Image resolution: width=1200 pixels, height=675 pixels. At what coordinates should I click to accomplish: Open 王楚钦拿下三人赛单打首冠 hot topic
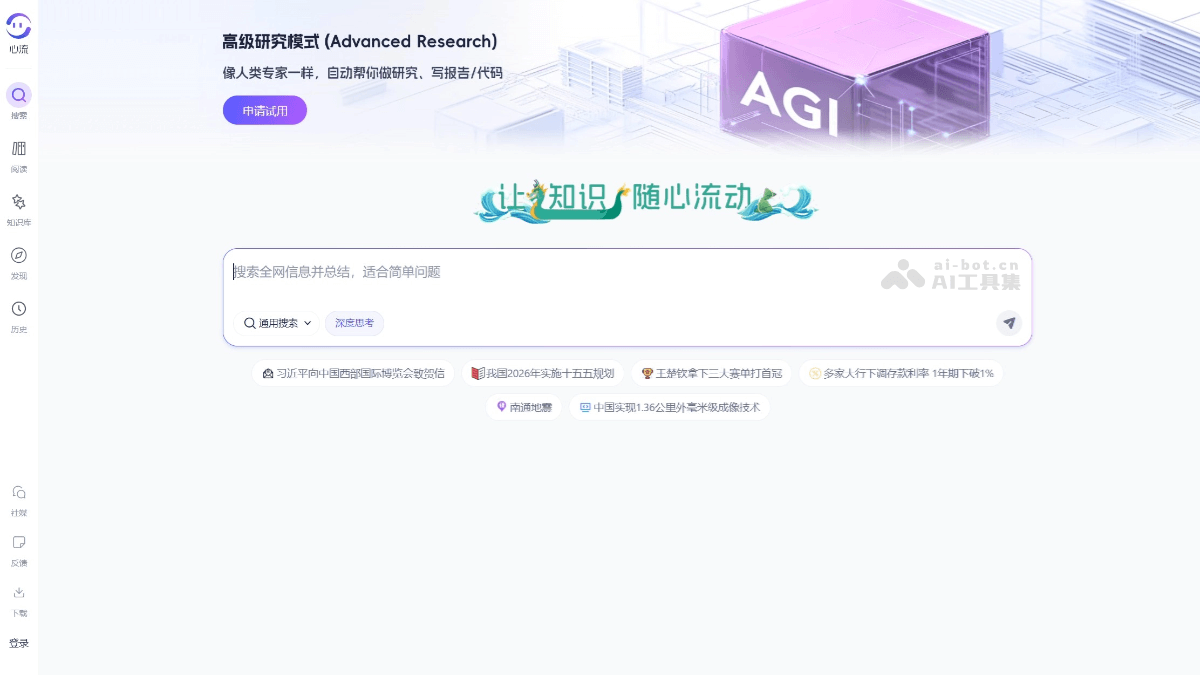713,372
